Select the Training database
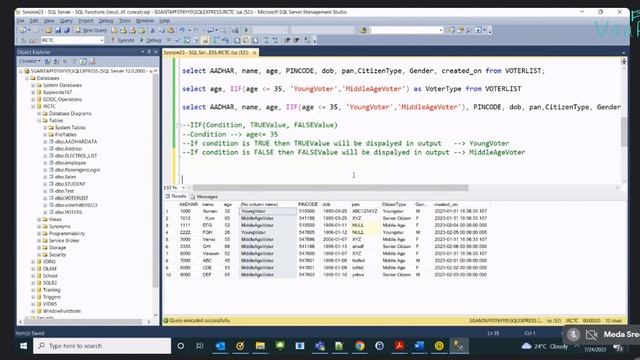Viewport: 640px width, 360px height. click(51, 290)
